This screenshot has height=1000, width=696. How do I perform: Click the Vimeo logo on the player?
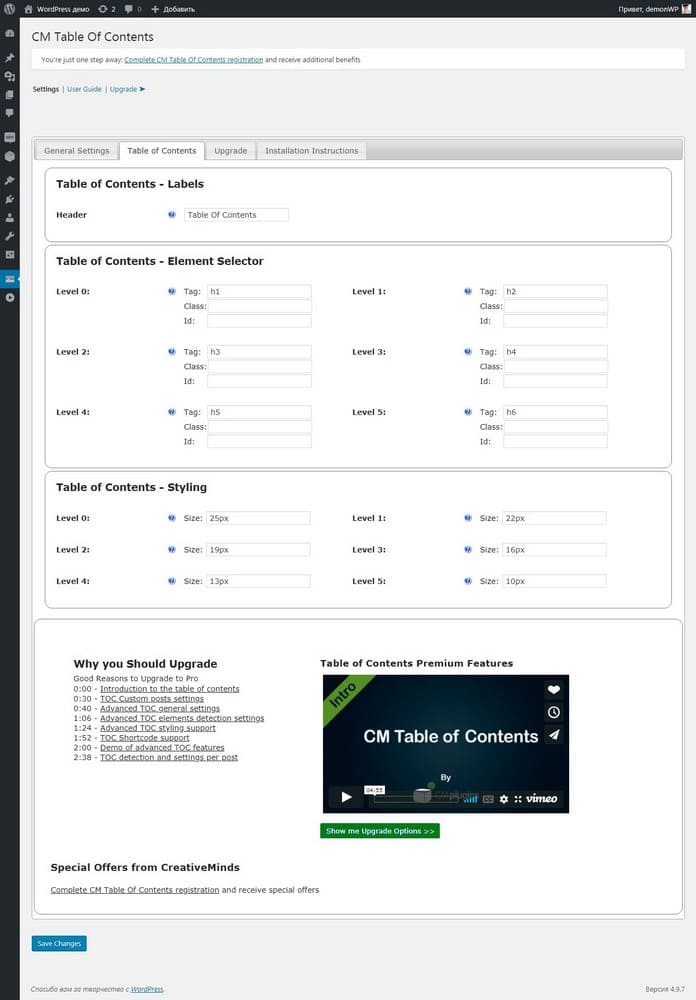pyautogui.click(x=542, y=798)
